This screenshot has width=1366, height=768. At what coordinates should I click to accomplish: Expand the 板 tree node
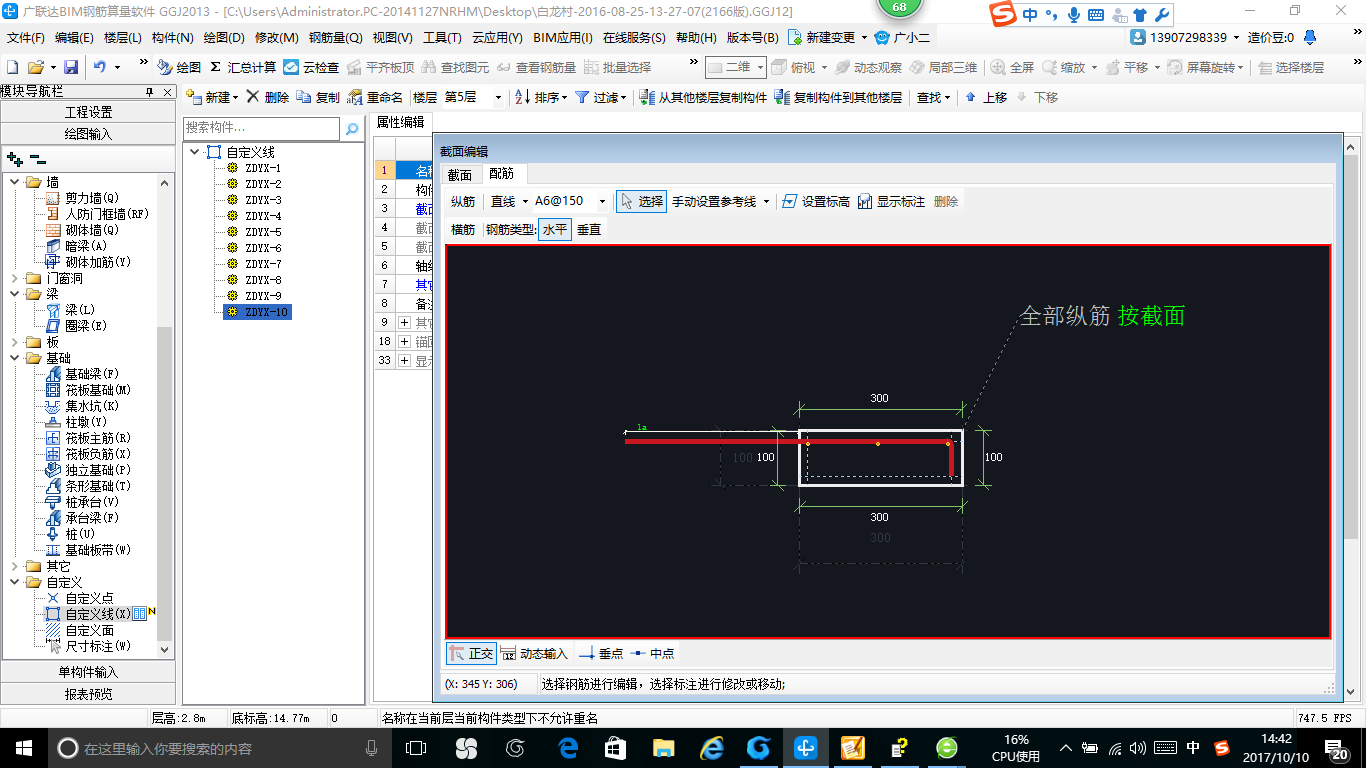(x=15, y=342)
